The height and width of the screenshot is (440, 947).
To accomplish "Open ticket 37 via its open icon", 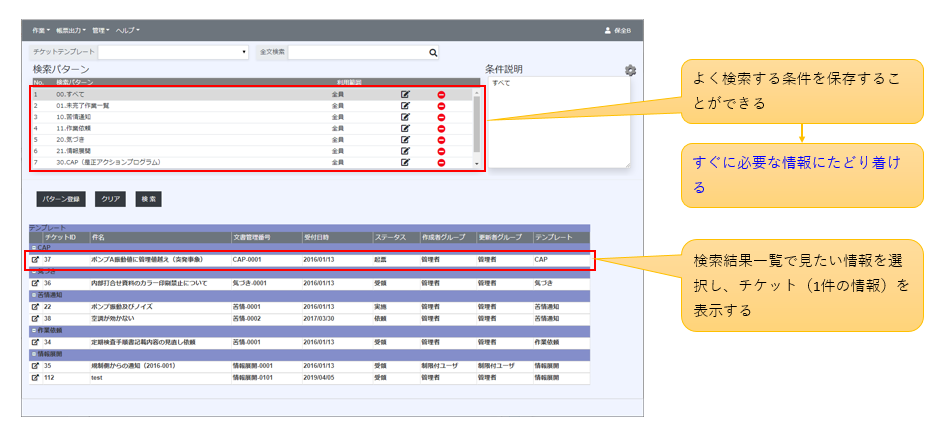I will tap(36, 259).
